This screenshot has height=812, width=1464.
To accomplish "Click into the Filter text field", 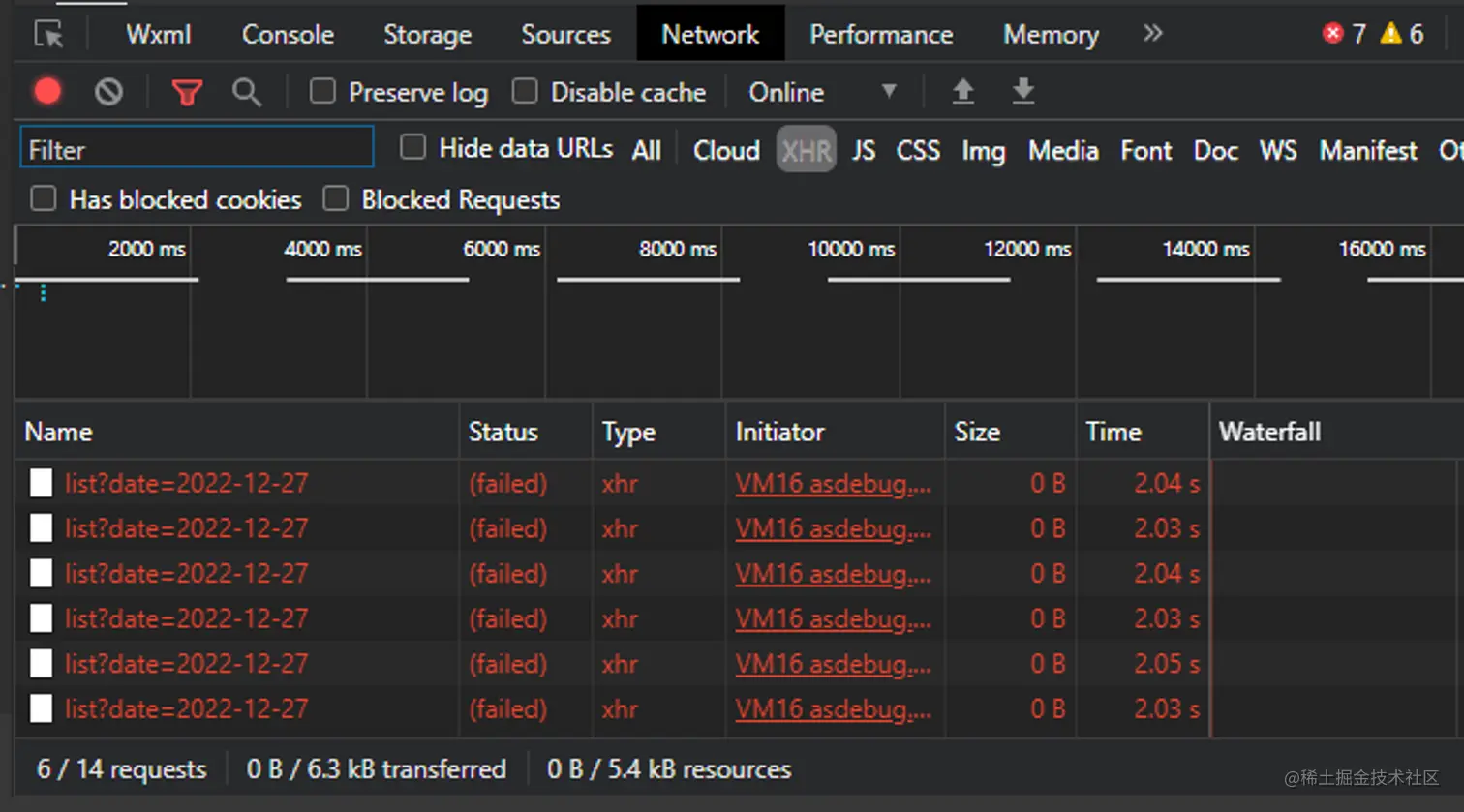I will coord(197,150).
